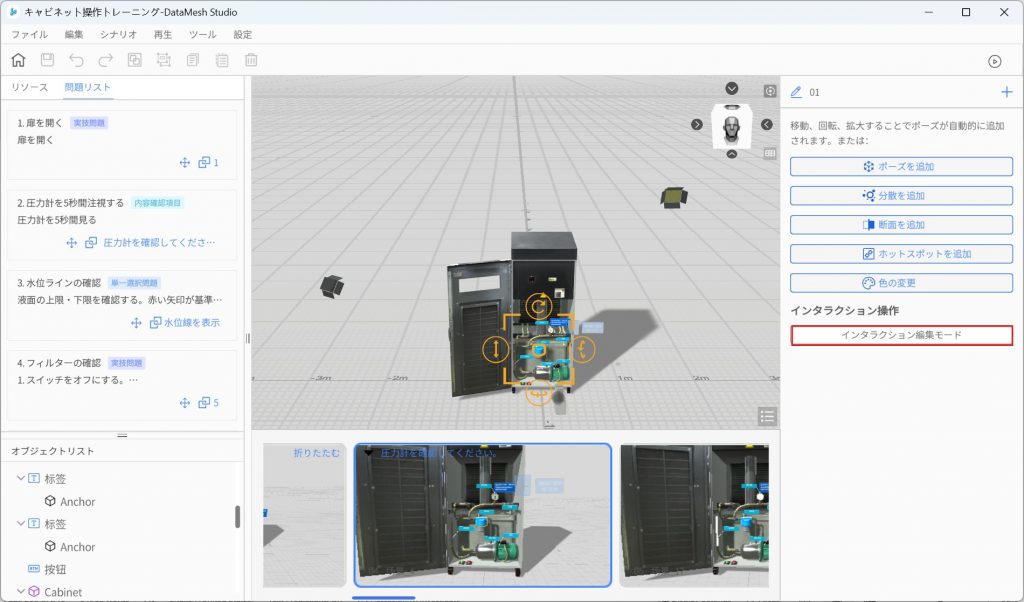The image size is (1024, 602).
Task: Toggle the grid display icon in viewport
Action: coord(769,153)
